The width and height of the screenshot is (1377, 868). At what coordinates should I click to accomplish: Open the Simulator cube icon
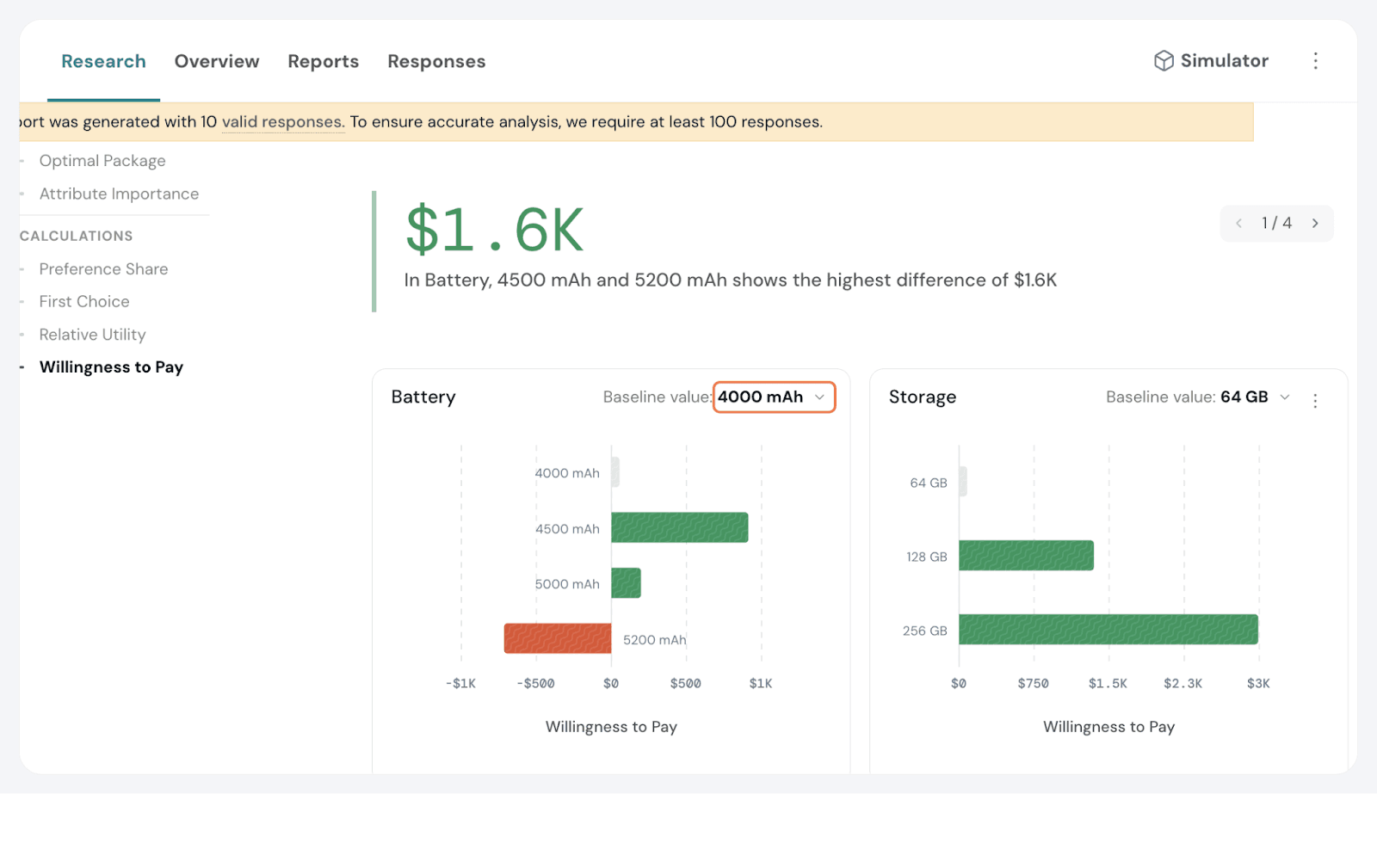pyautogui.click(x=1164, y=61)
